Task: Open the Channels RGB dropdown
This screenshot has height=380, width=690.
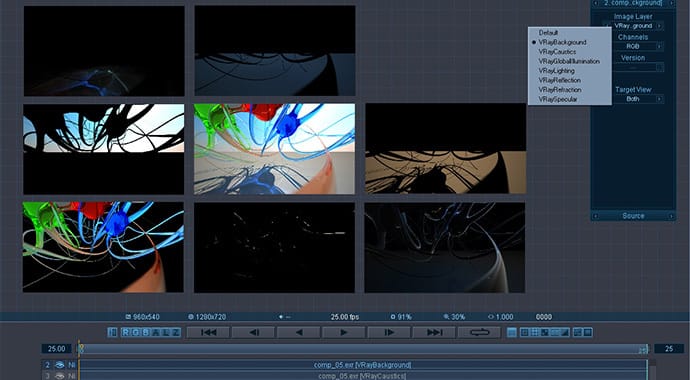Action: (x=633, y=46)
